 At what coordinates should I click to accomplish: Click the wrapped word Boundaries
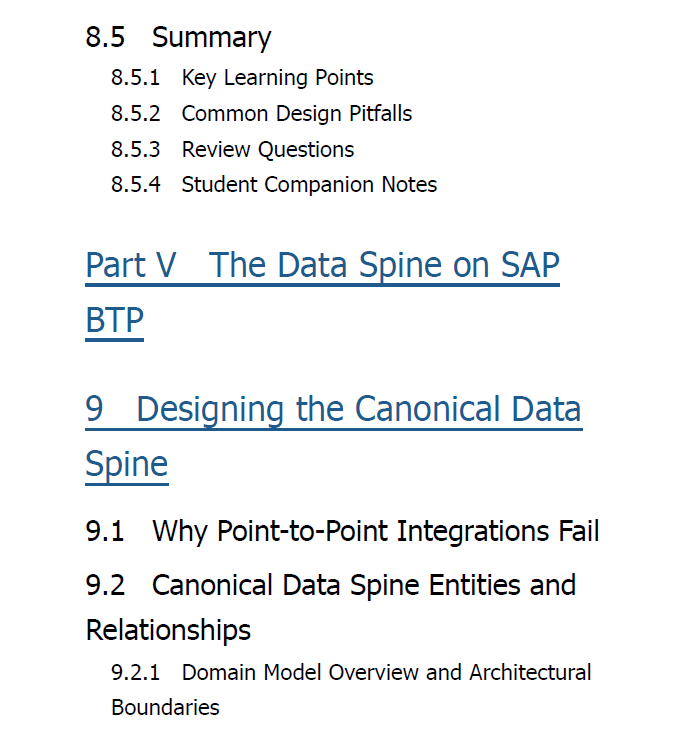(165, 708)
